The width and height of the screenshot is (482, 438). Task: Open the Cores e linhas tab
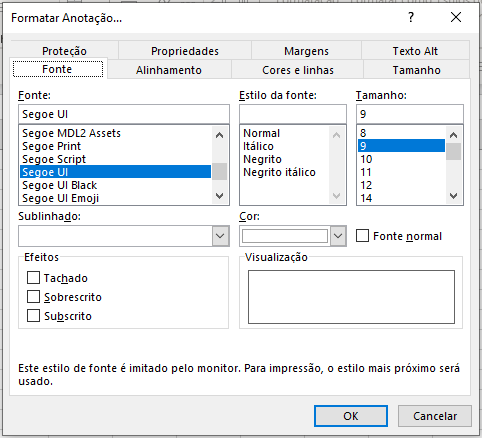pos(298,70)
